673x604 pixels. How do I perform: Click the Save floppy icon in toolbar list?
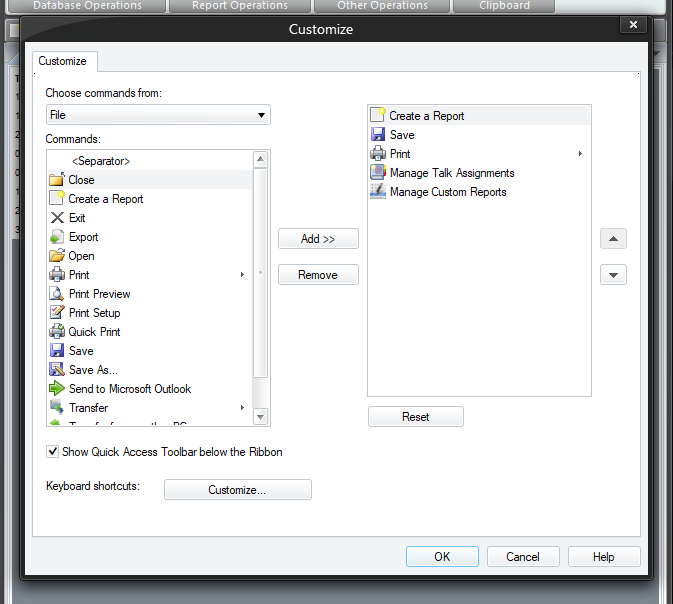[378, 134]
